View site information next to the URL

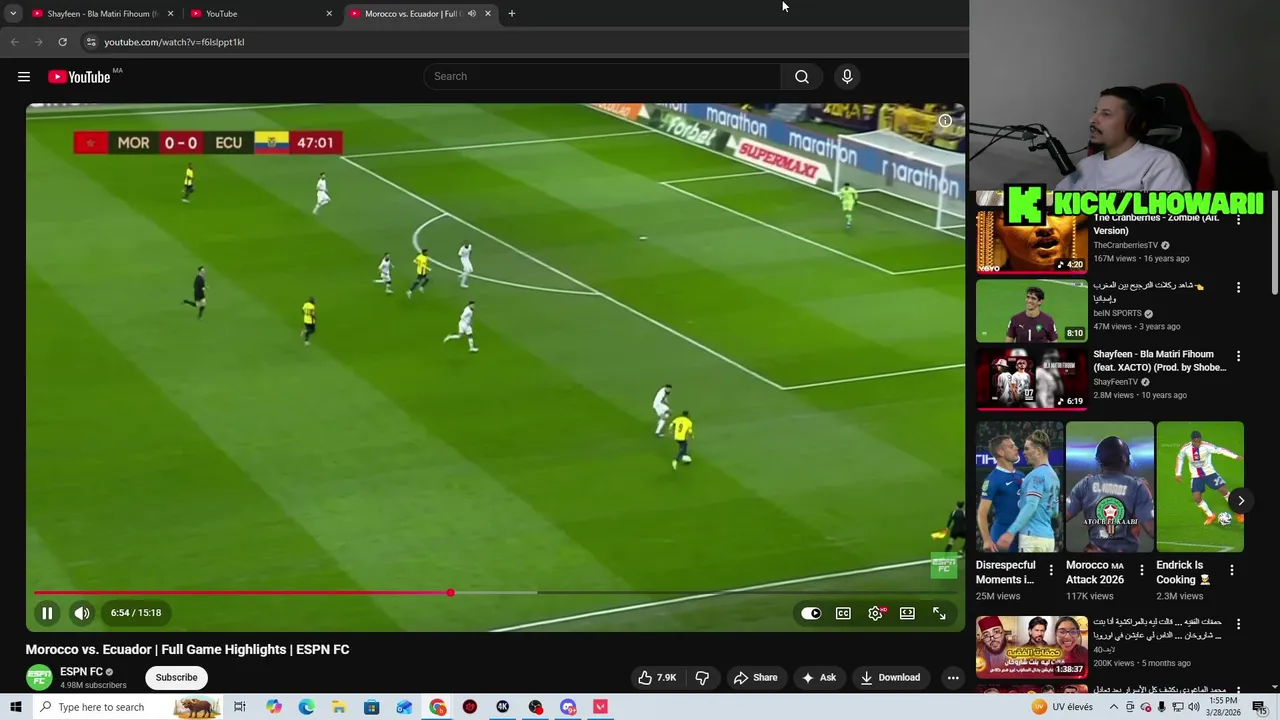[x=91, y=42]
